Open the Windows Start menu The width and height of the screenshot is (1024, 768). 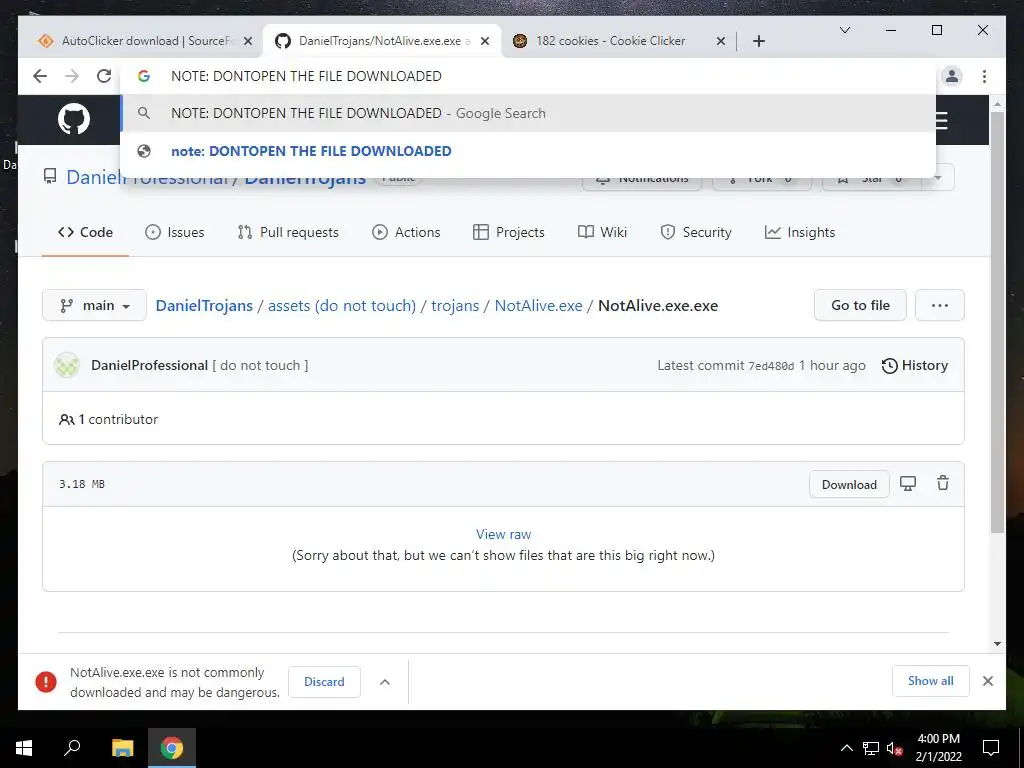click(24, 748)
